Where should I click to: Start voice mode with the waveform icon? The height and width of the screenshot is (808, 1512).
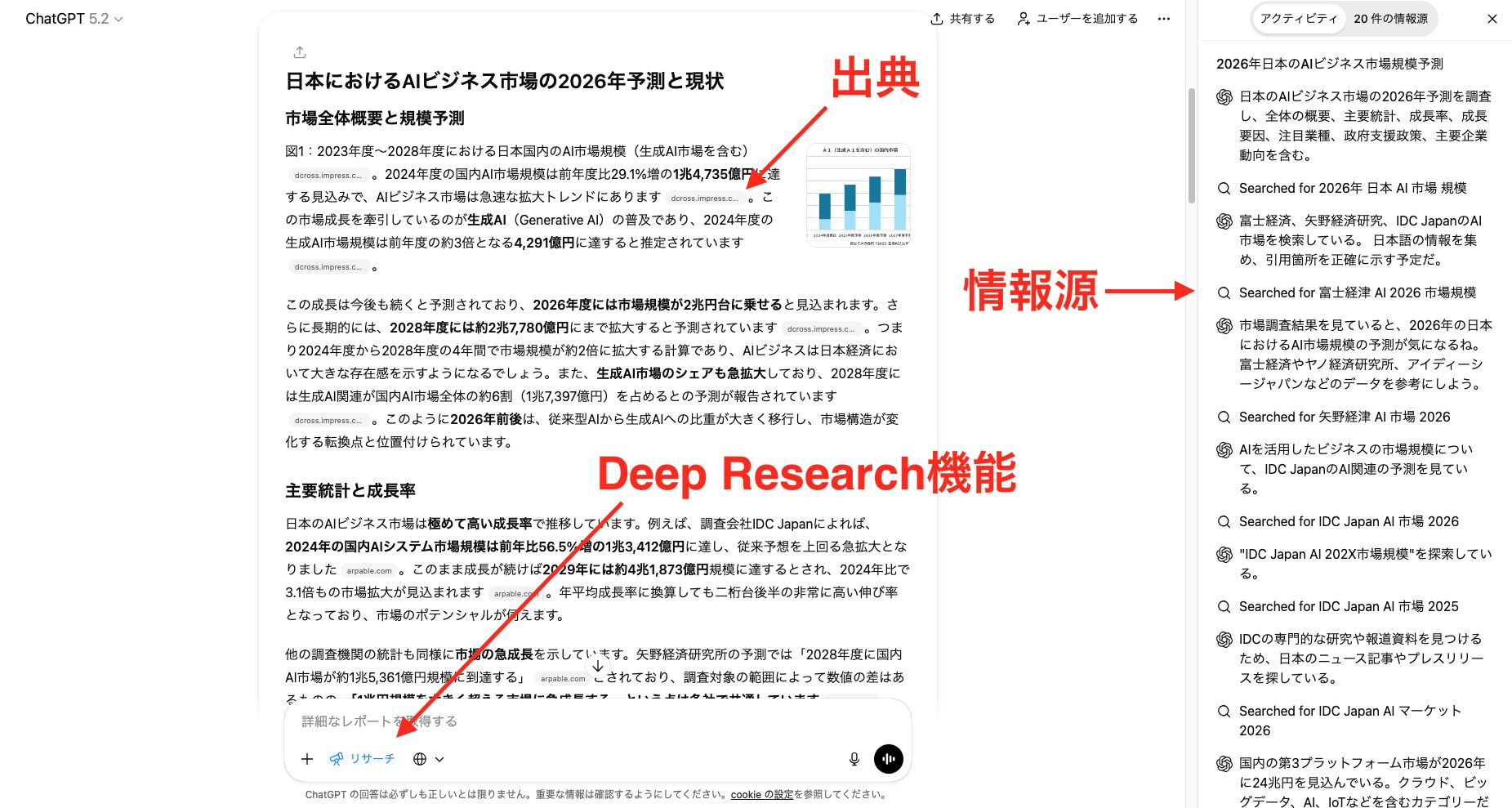tap(888, 758)
